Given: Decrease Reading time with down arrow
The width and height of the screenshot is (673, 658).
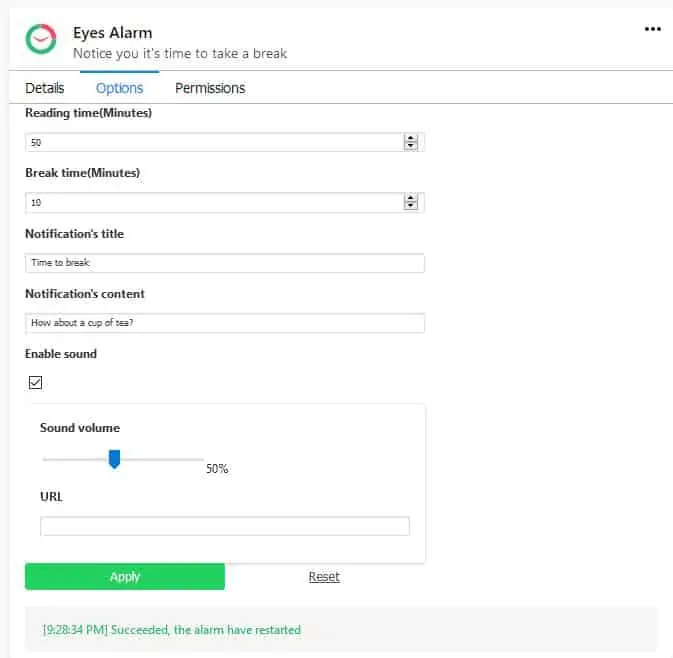Looking at the screenshot, I should 410,146.
